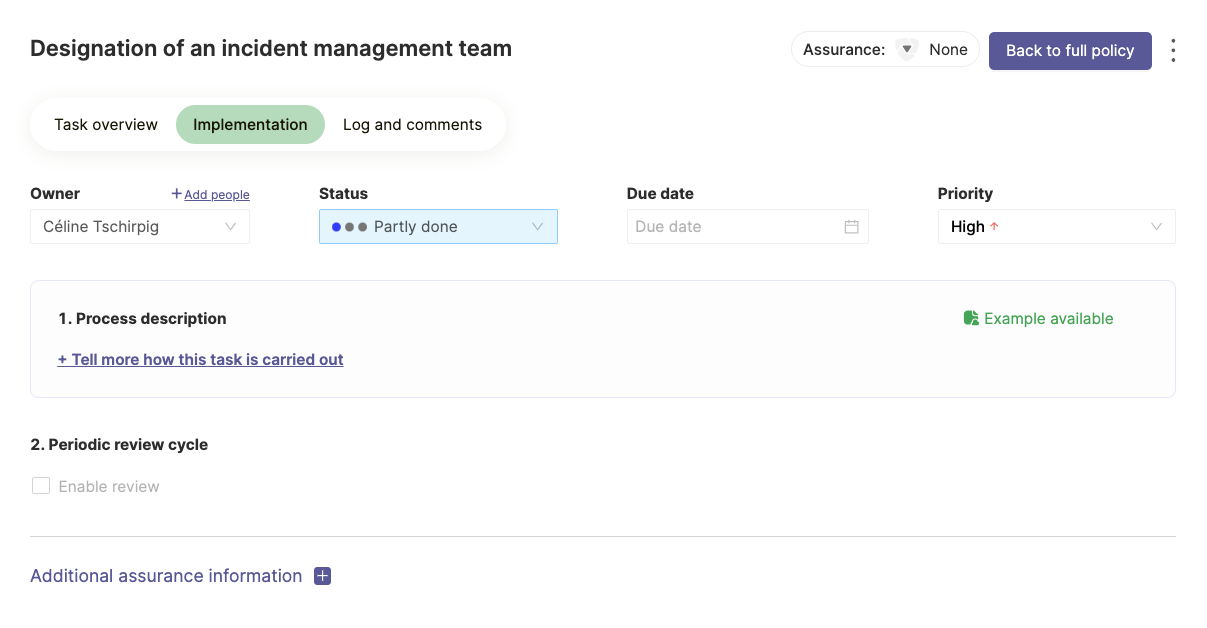Click the red high priority arrow icon
Image resolution: width=1207 pixels, height=628 pixels.
click(994, 227)
